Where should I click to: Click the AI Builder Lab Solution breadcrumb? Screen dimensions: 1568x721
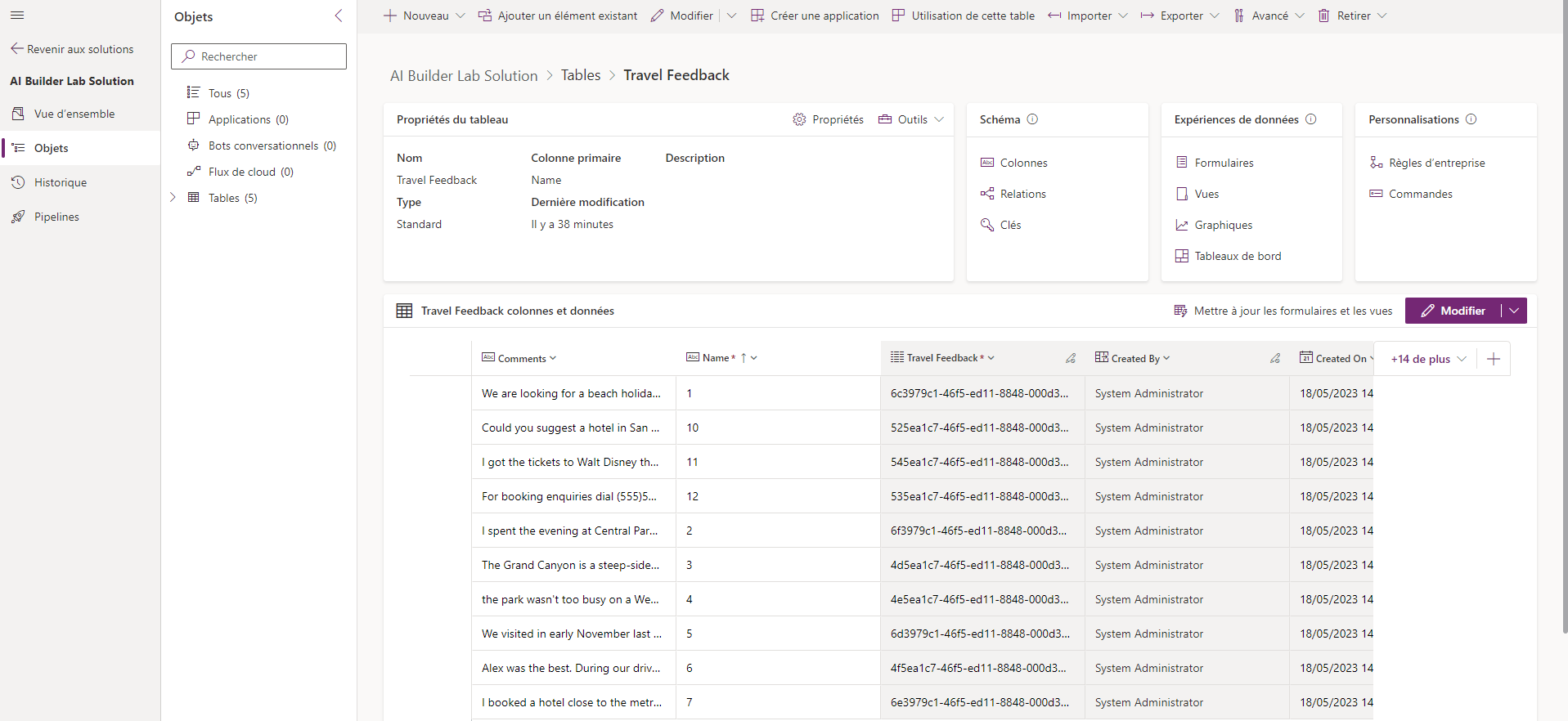pos(464,75)
